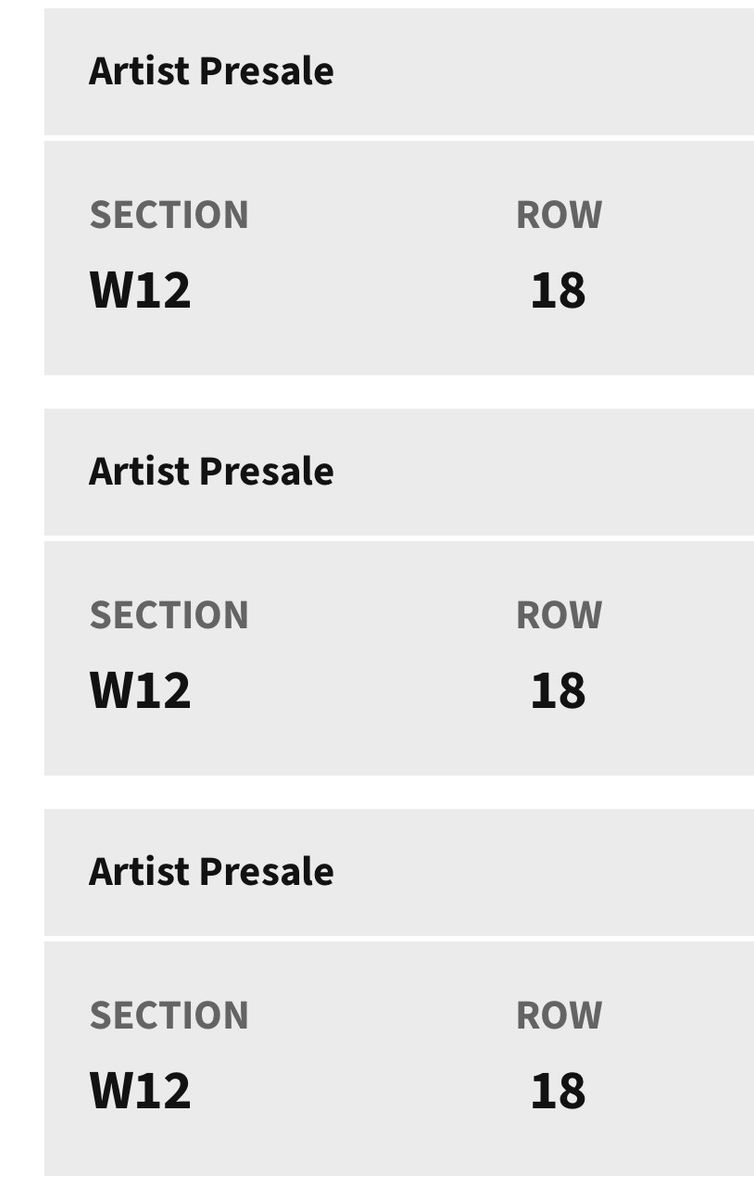754x1200 pixels.
Task: Click the ROW label on the top ticket
Action: pos(559,215)
